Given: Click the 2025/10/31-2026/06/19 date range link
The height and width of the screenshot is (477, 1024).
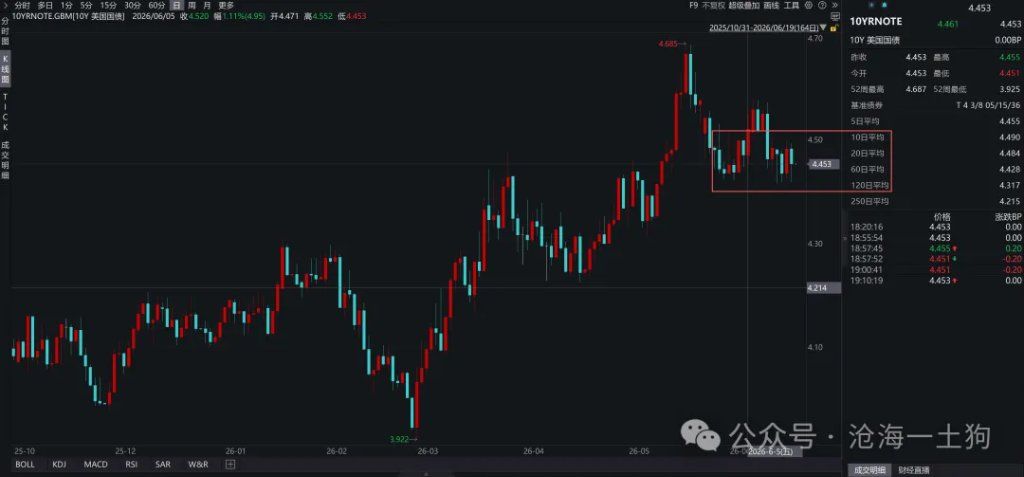Looking at the screenshot, I should (763, 28).
